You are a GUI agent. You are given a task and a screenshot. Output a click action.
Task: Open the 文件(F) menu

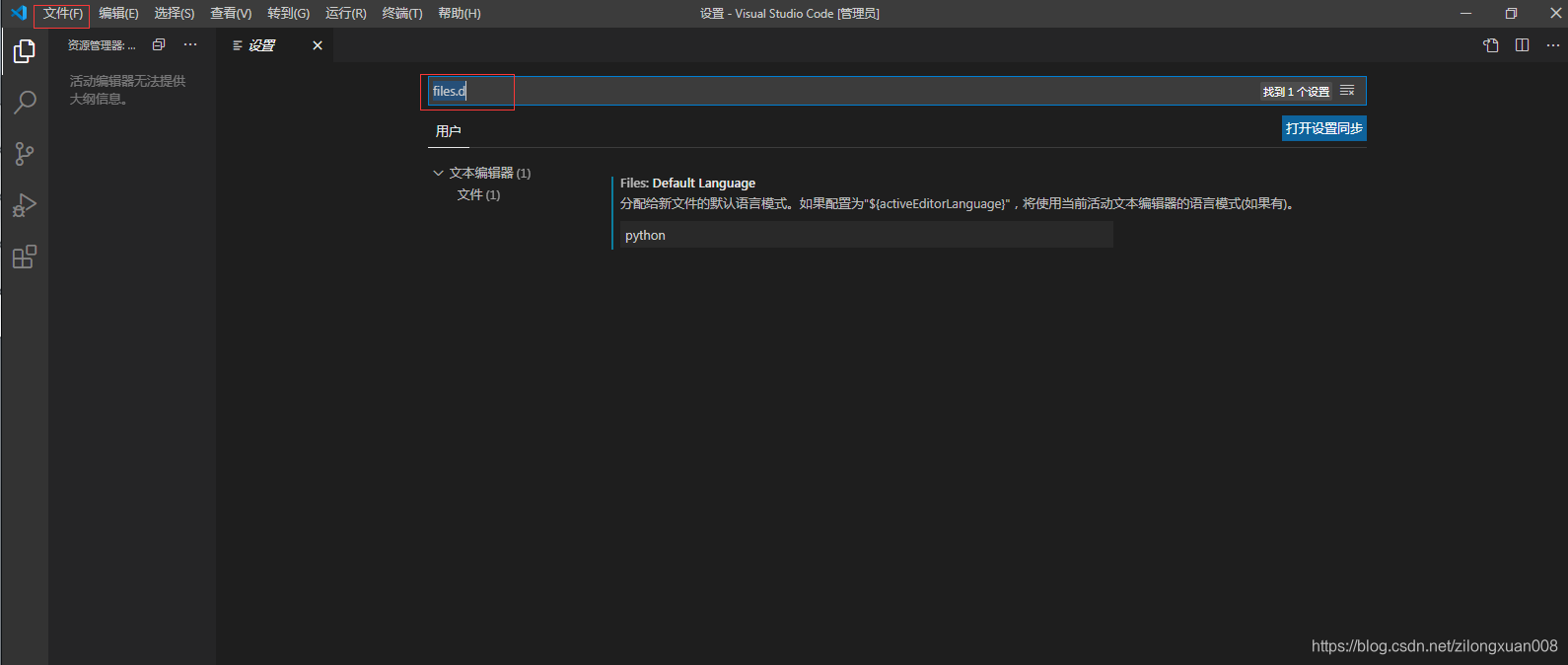(62, 14)
